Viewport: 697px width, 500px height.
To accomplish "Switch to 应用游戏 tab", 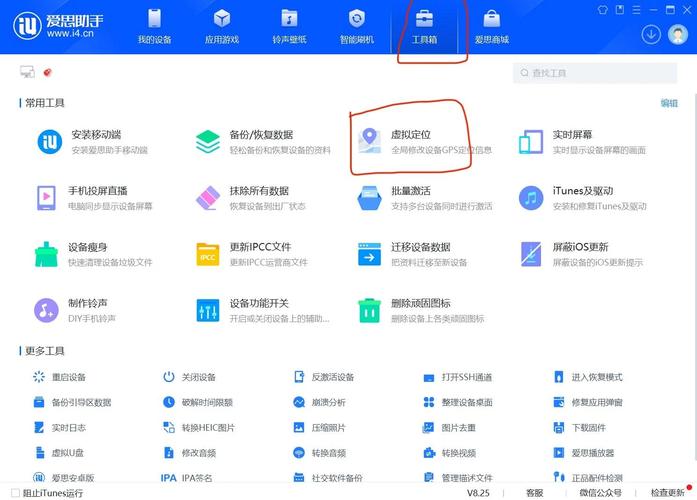I will [222, 27].
